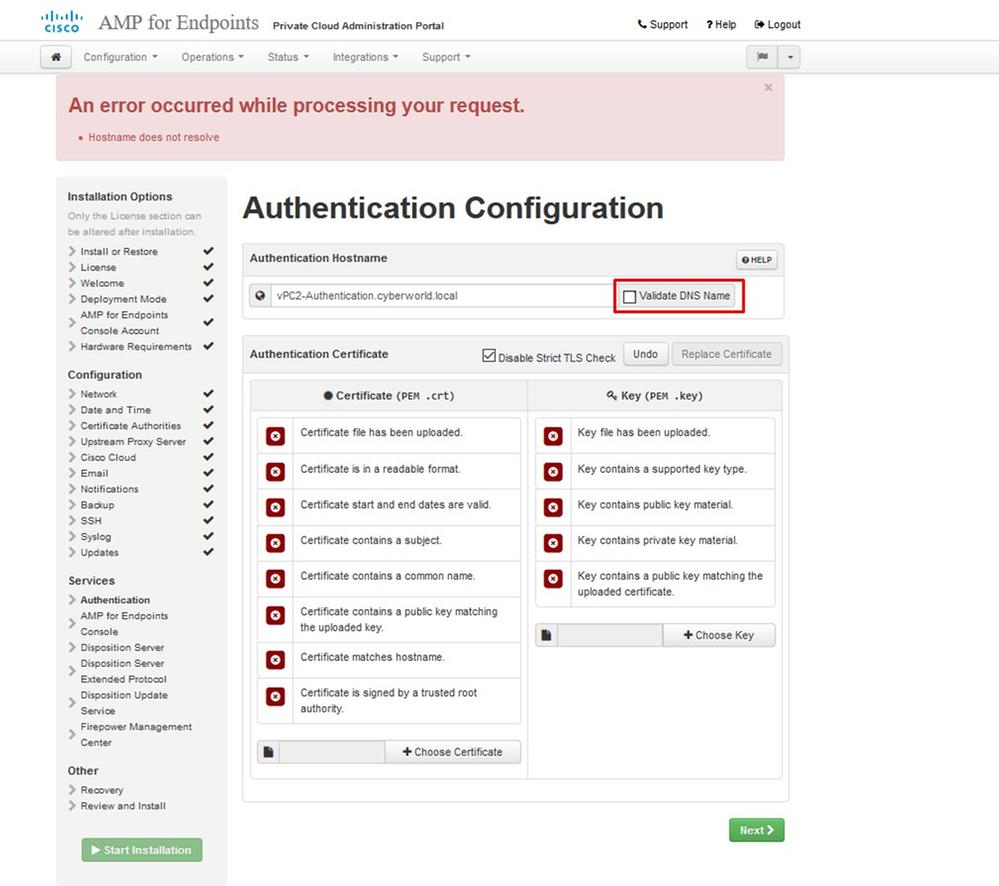
Task: Enable the Validate DNS Name checkbox
Action: (x=629, y=296)
